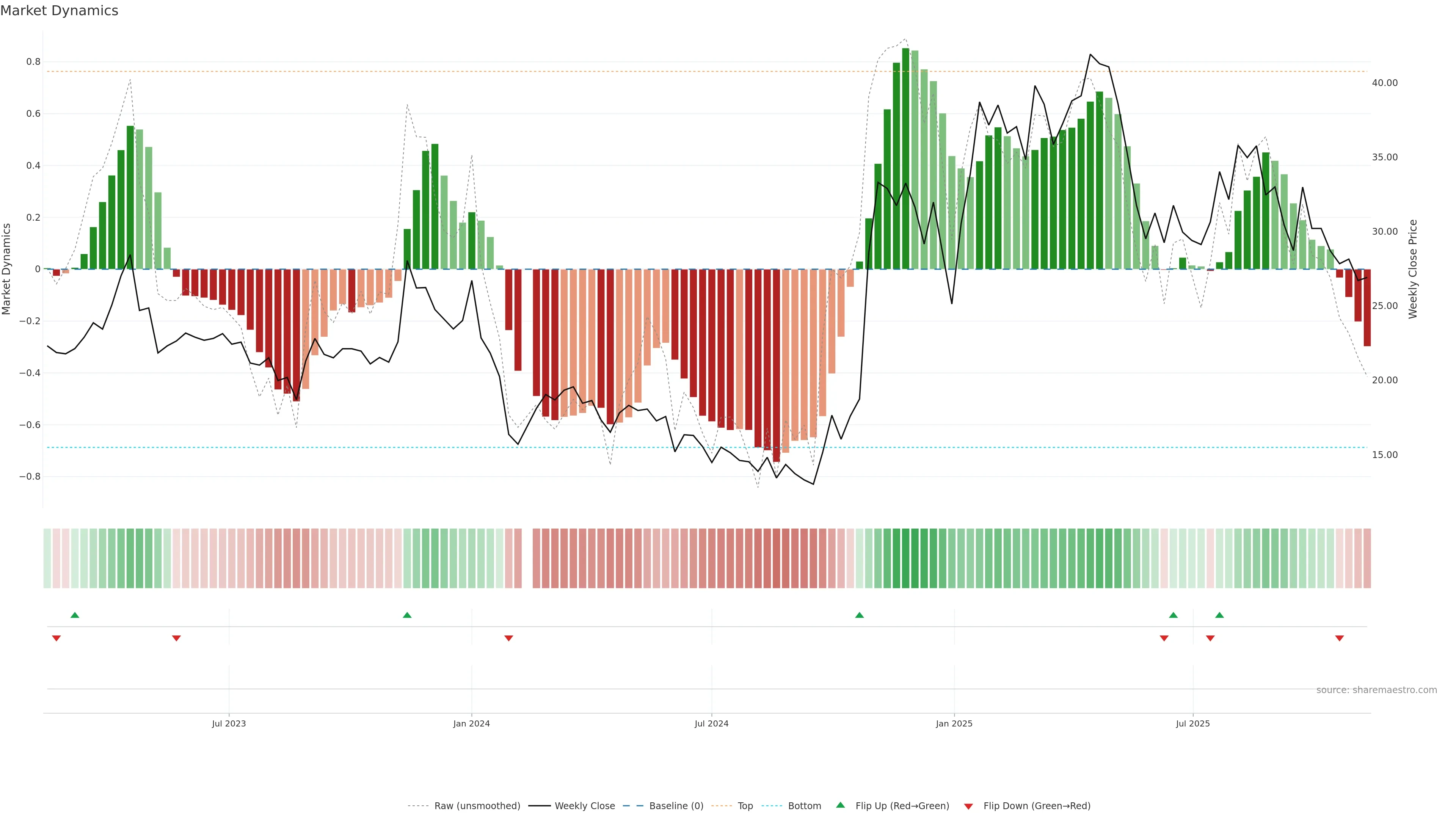Click the last flip-up marker after Jul 2025
The image size is (1456, 819).
[x=1219, y=615]
